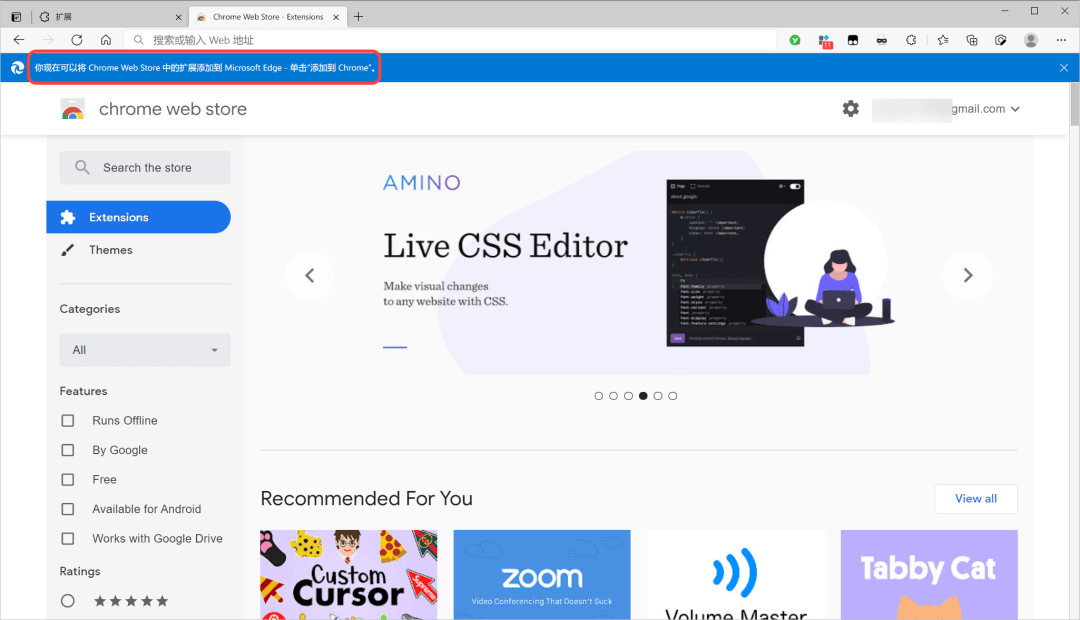Image resolution: width=1080 pixels, height=620 pixels.
Task: Focus the browser address bar
Action: [x=451, y=40]
